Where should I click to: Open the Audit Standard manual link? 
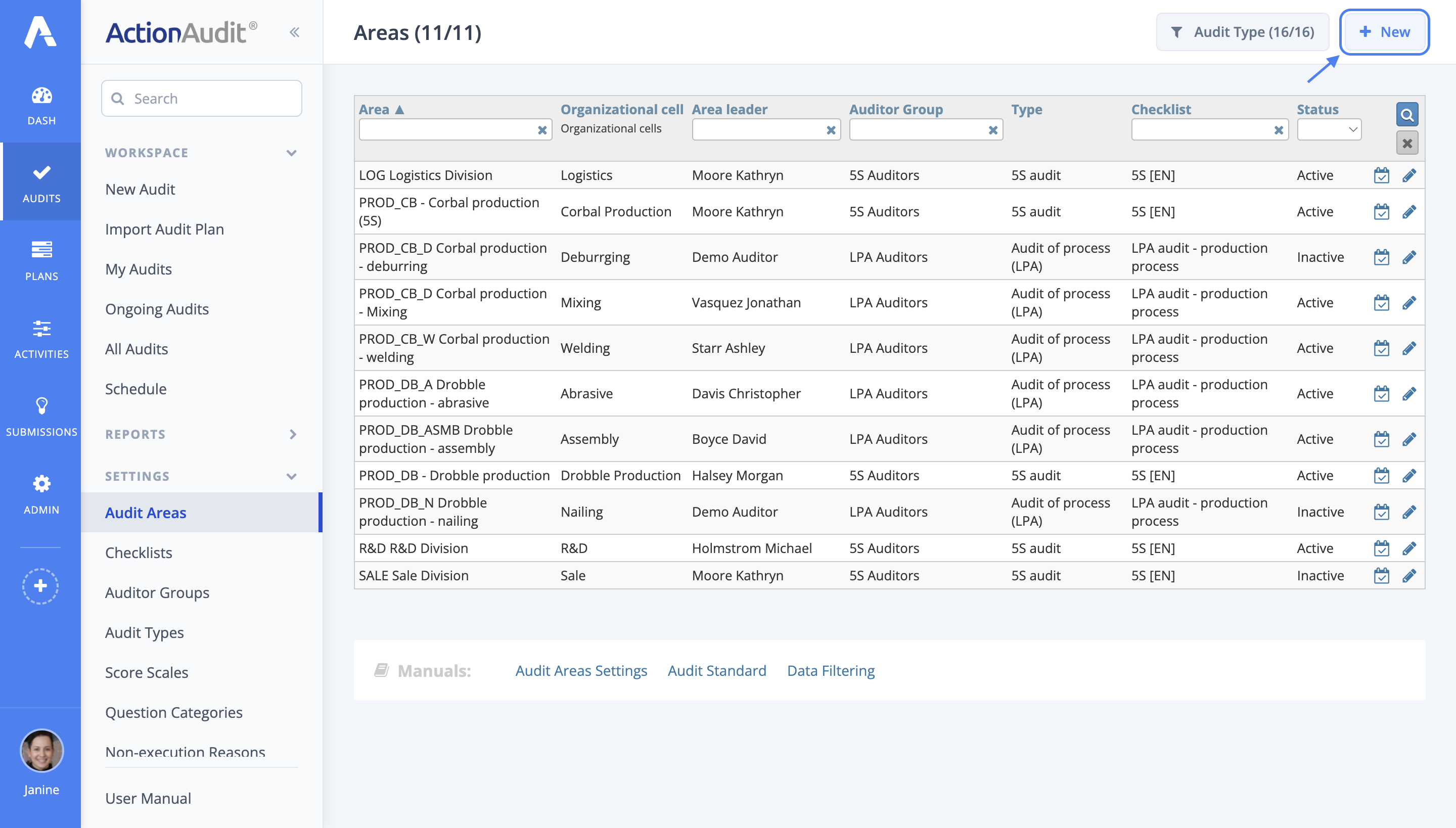point(717,670)
